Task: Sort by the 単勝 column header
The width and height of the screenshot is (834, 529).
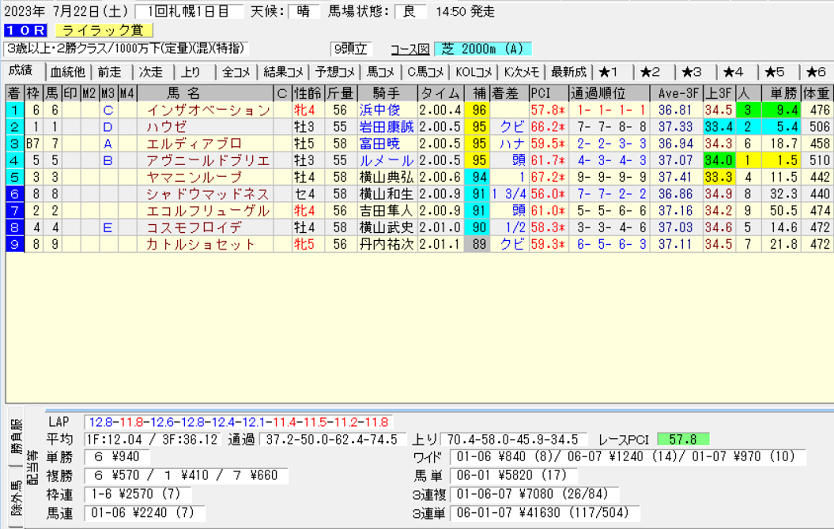Action: pos(782,93)
